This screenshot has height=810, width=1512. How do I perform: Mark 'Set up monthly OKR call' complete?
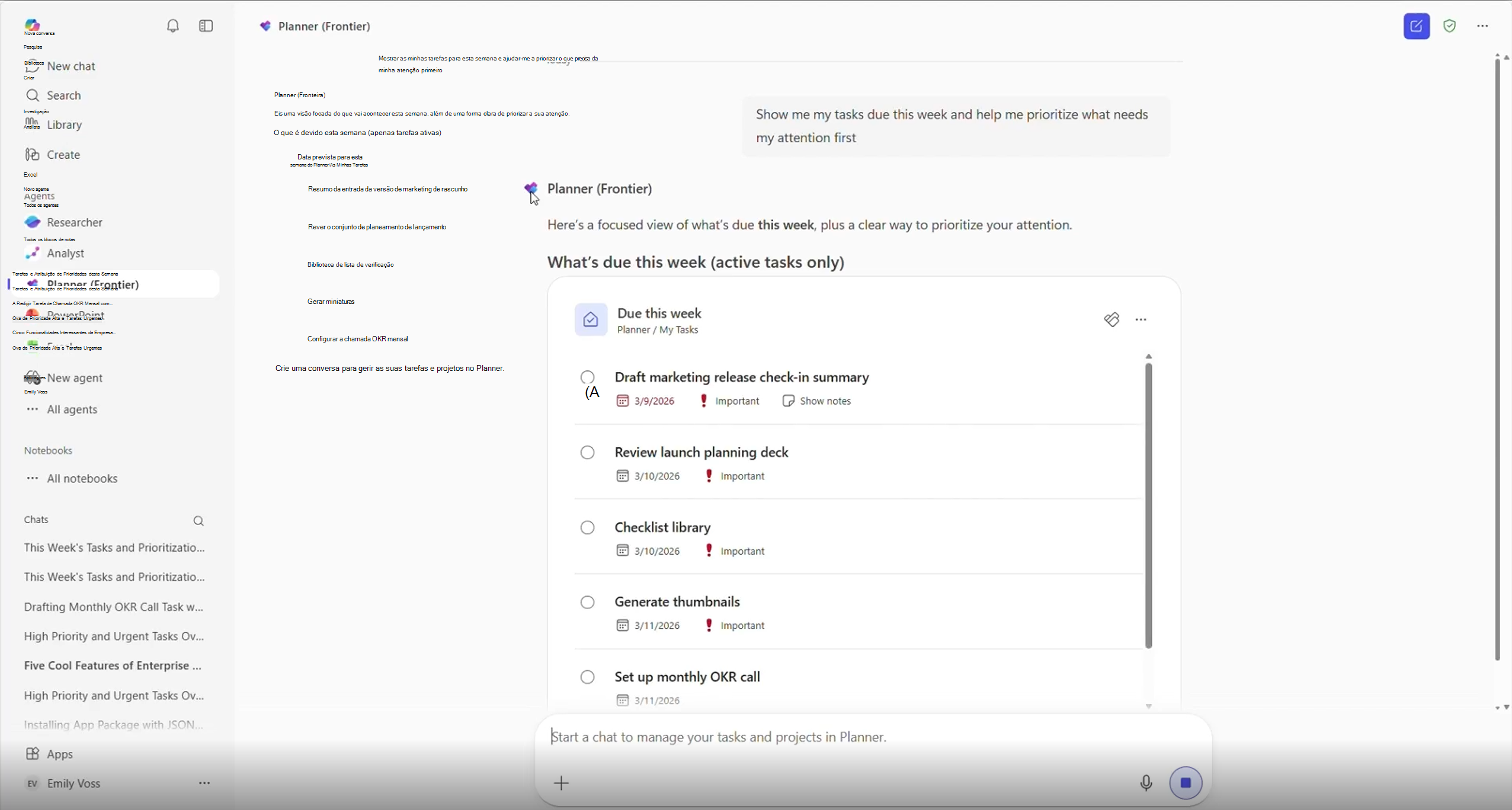tap(587, 677)
